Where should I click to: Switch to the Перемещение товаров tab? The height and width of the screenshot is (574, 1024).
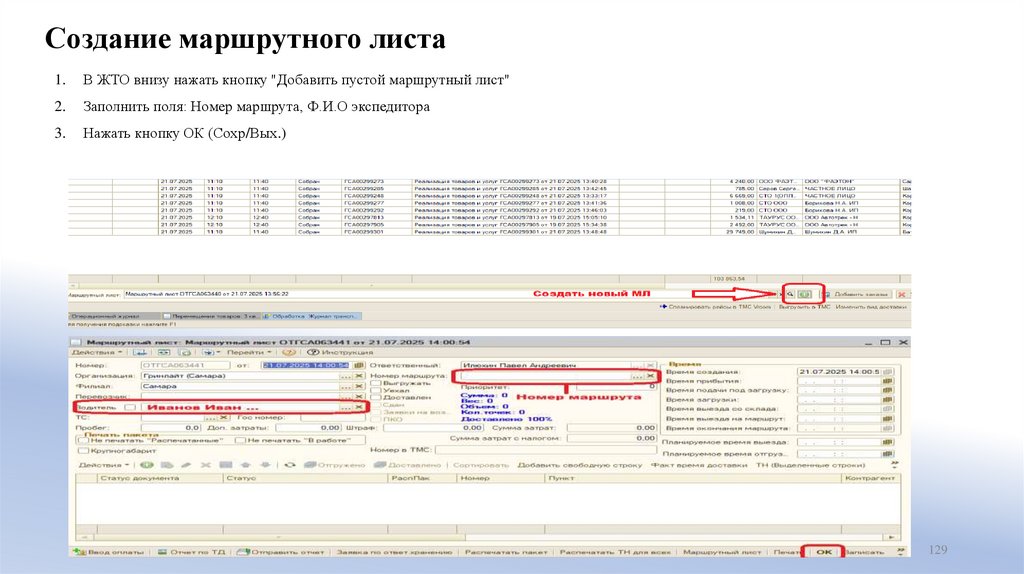coord(210,316)
